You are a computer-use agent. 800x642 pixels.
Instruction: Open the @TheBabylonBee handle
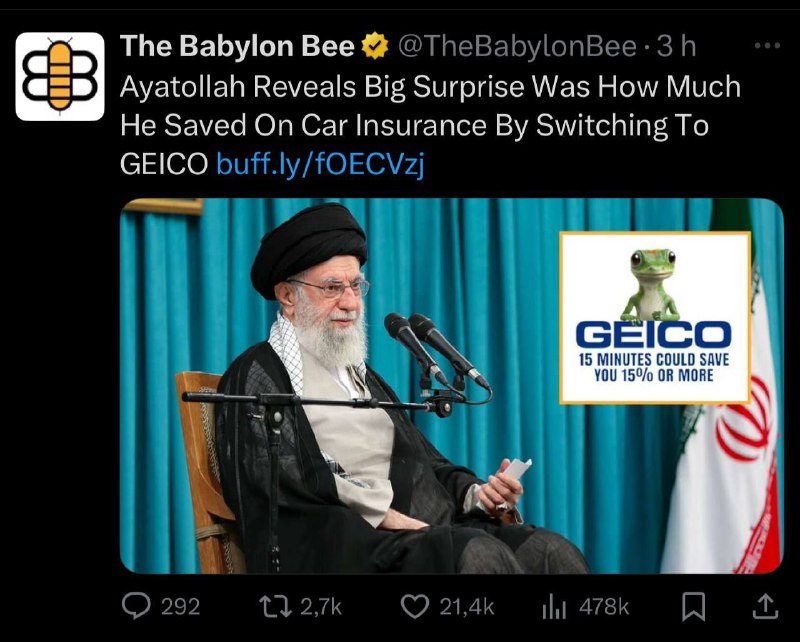pos(517,46)
